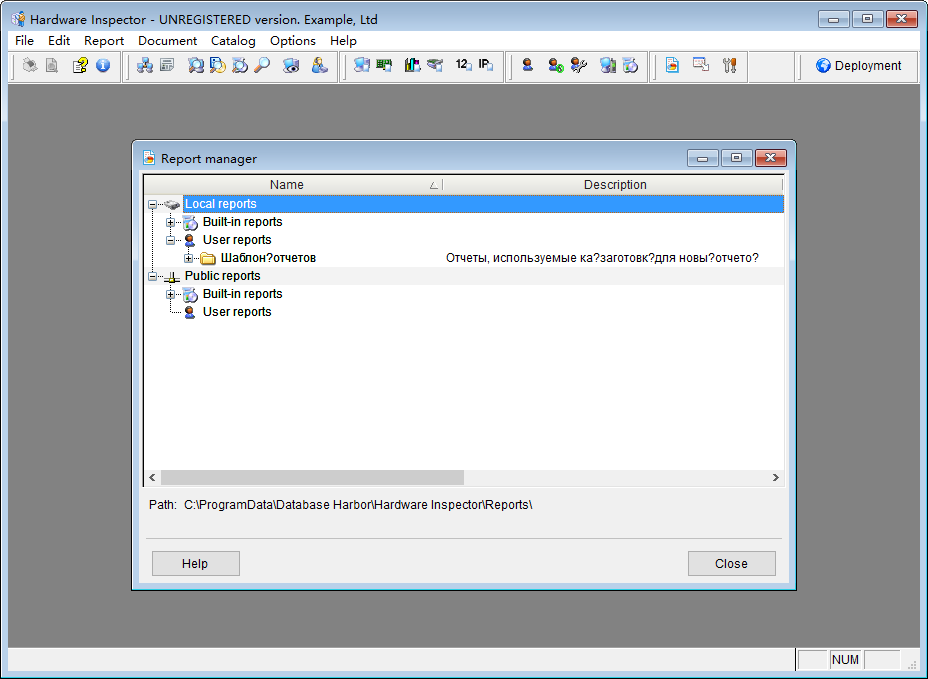The height and width of the screenshot is (679, 928).
Task: Click the IP address toolbar icon
Action: point(485,66)
